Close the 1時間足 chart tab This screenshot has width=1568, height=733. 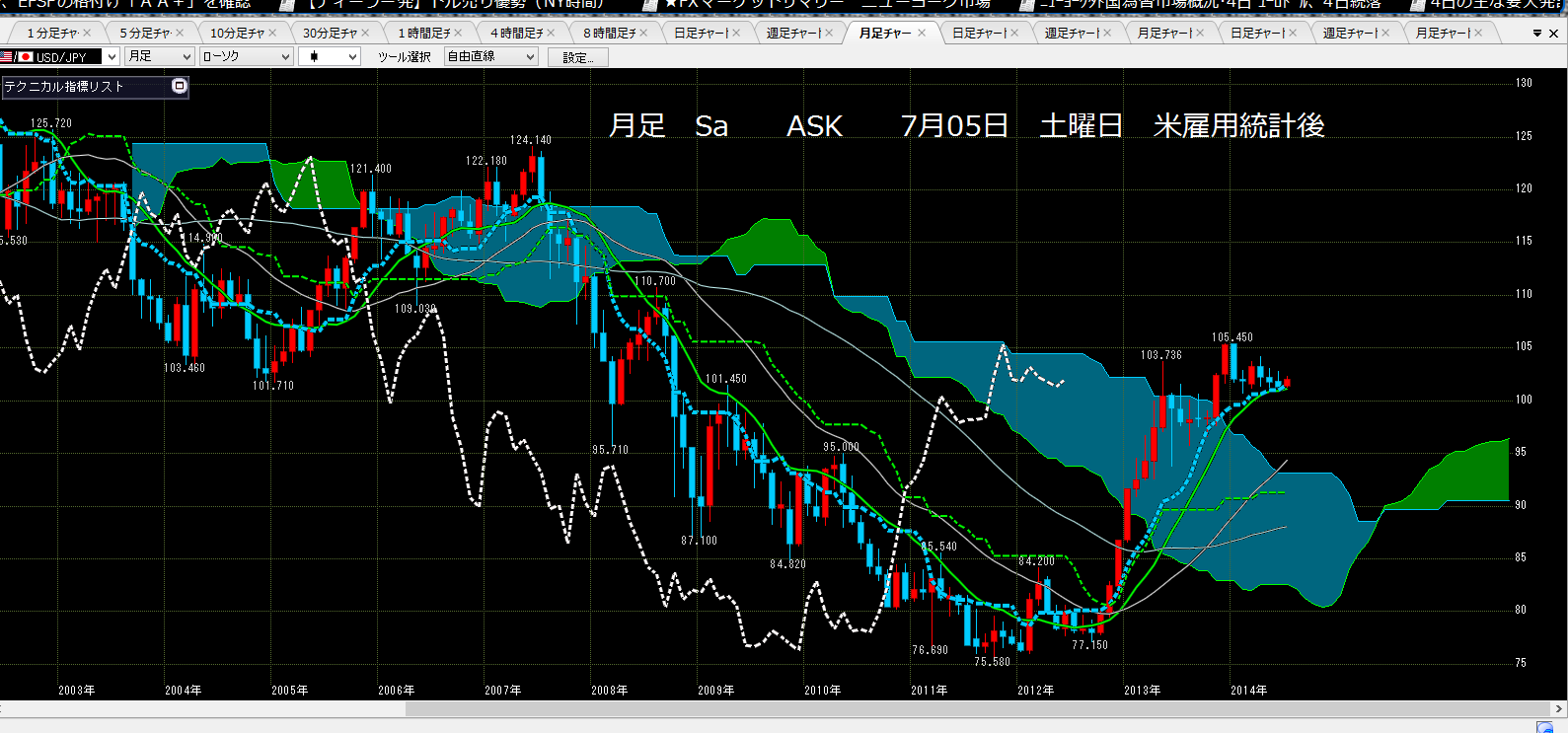click(458, 34)
